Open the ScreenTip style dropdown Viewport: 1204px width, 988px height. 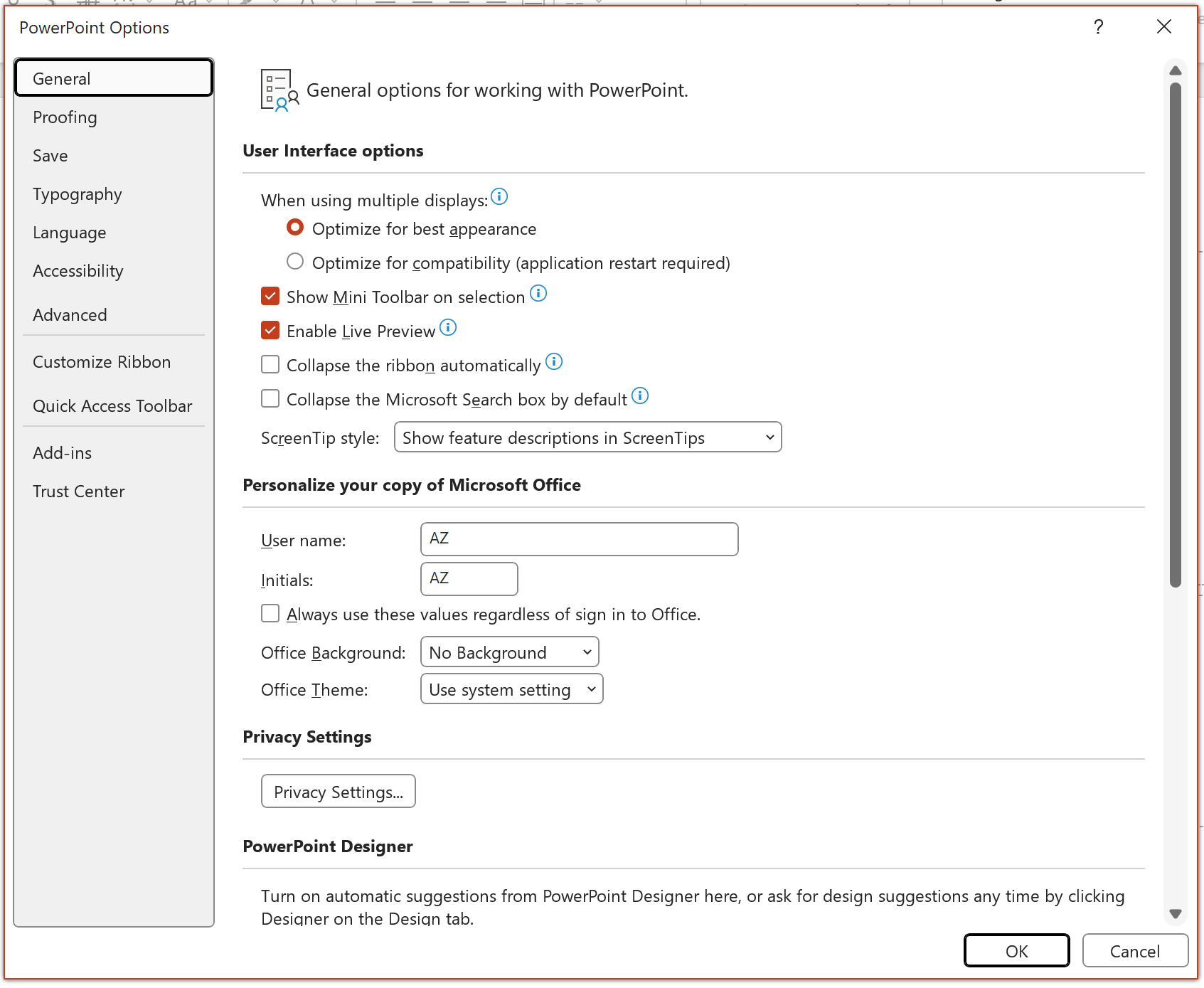588,437
